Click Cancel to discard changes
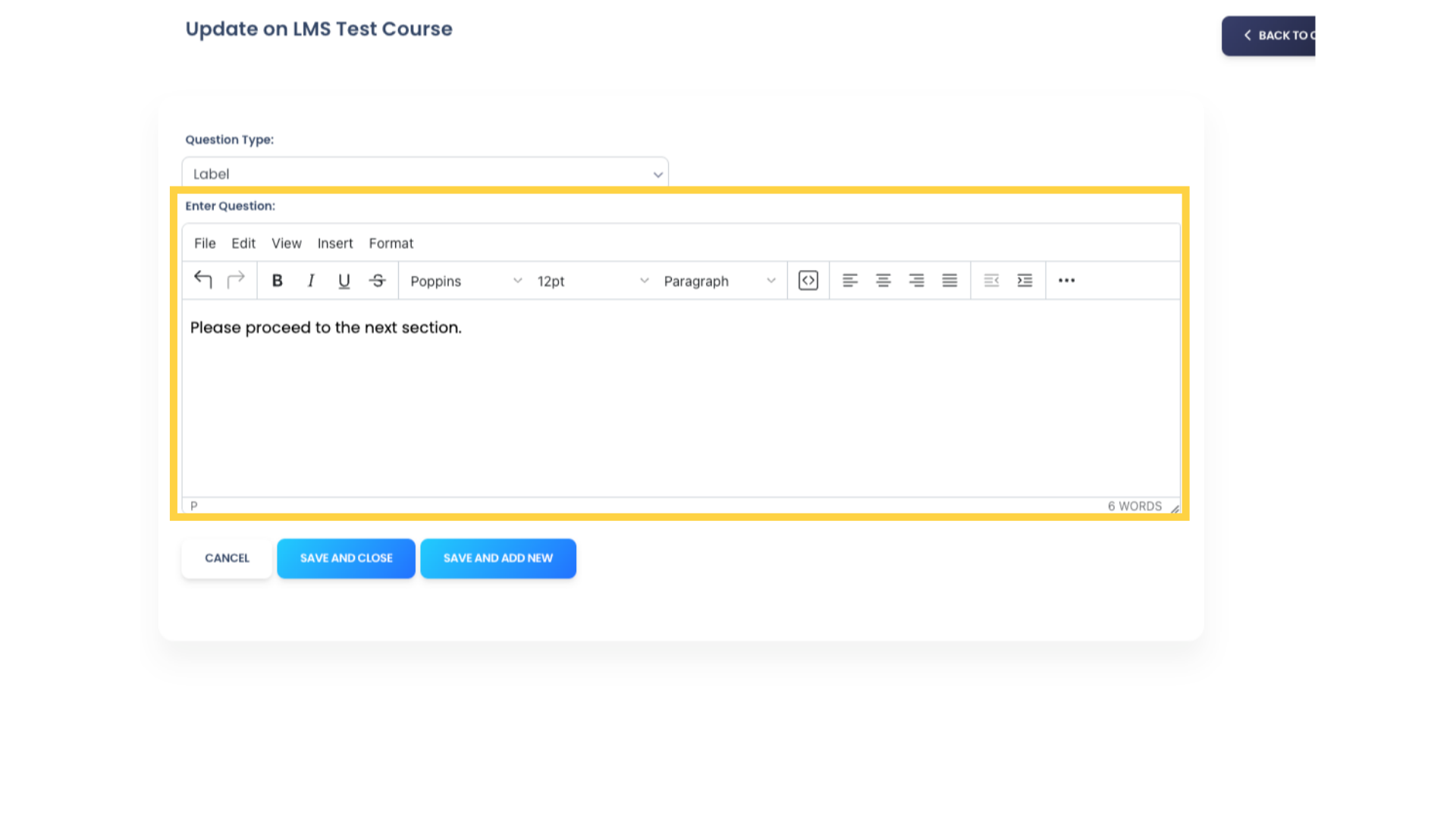This screenshot has height=819, width=1456. coord(226,557)
